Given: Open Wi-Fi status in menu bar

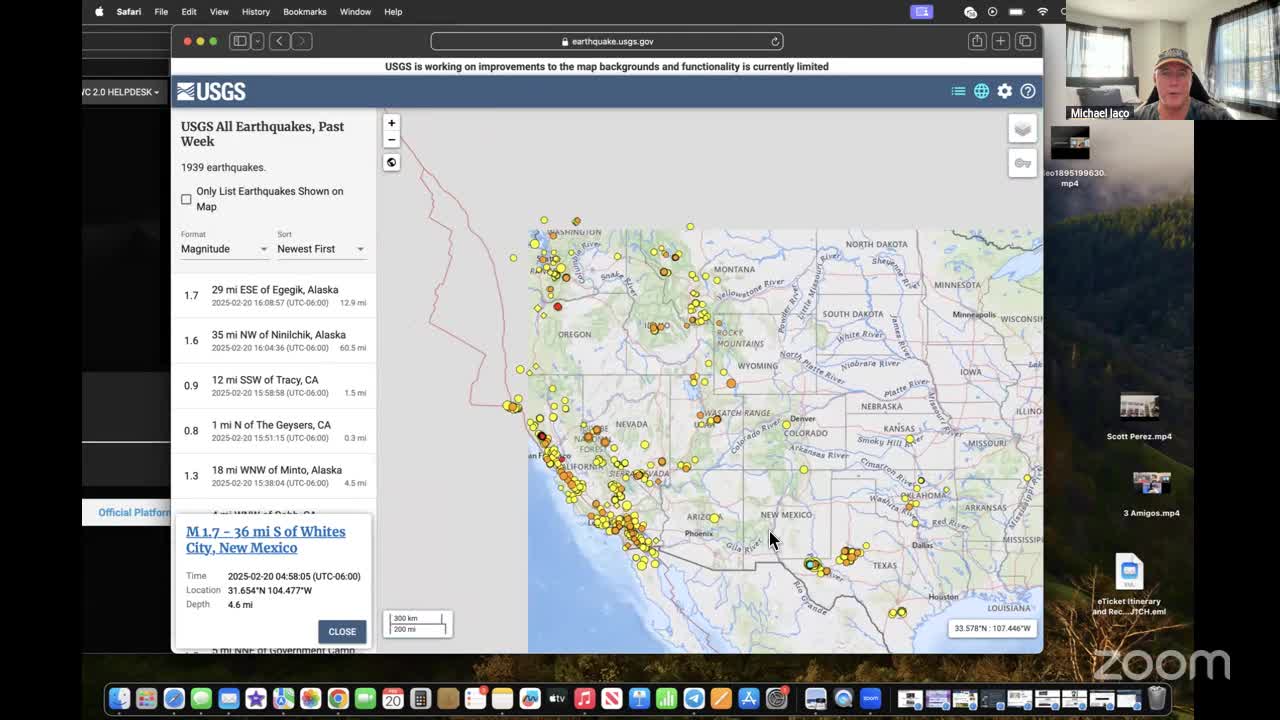Looking at the screenshot, I should click(1042, 12).
